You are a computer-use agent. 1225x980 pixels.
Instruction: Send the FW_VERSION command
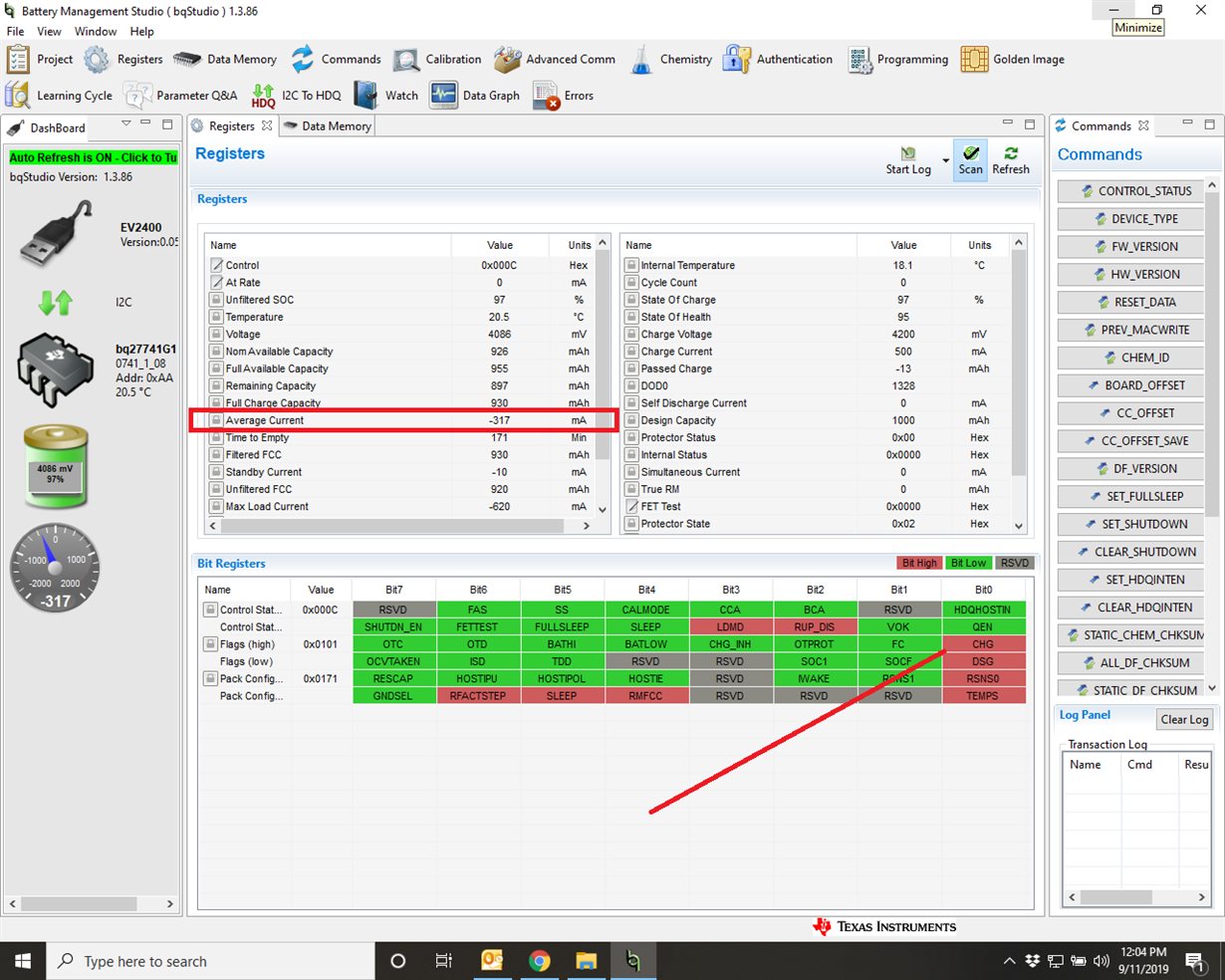(1132, 247)
